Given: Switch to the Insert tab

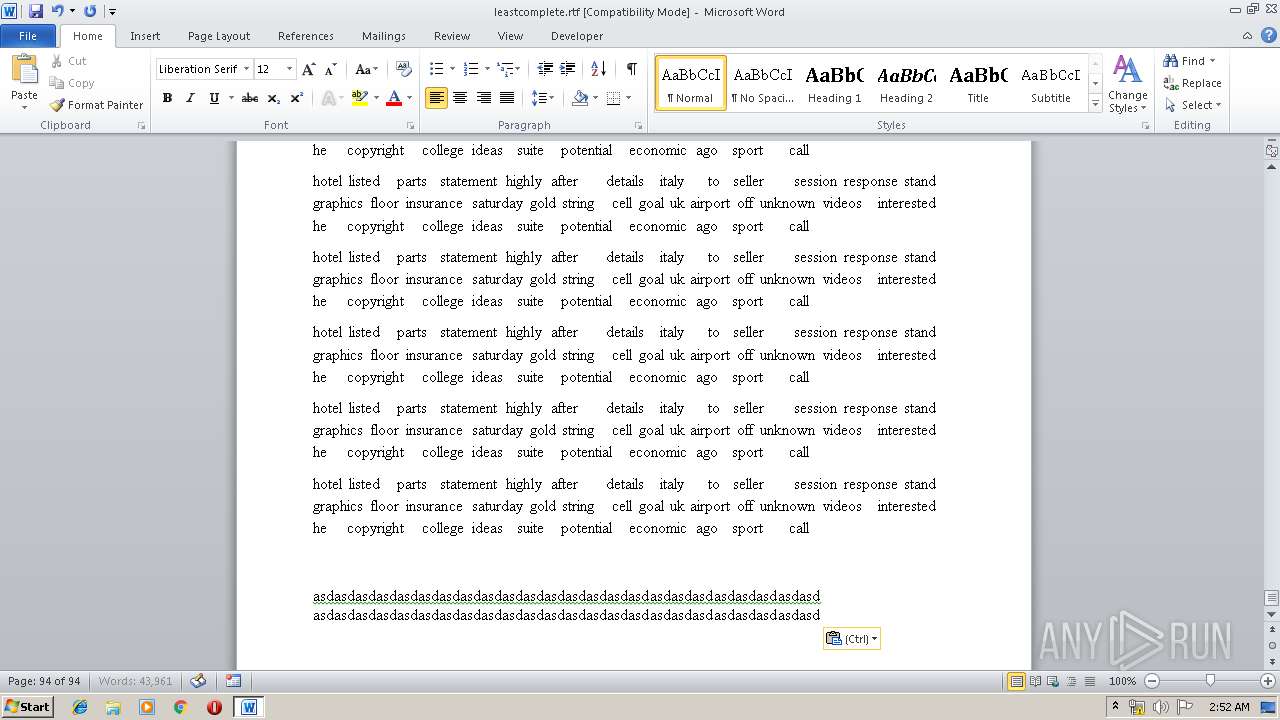Looking at the screenshot, I should (145, 36).
